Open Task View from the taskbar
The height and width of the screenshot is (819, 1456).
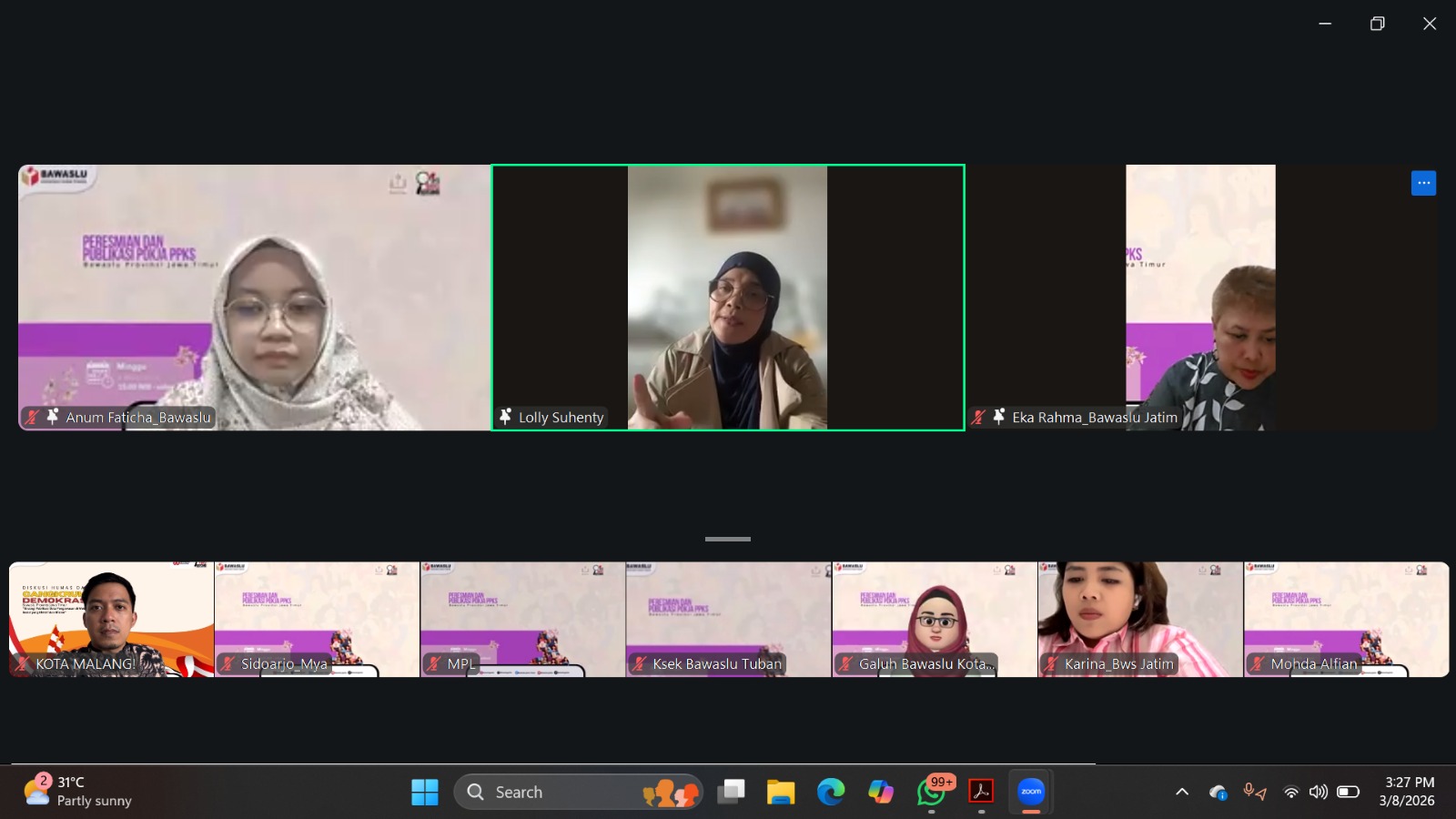tap(731, 792)
